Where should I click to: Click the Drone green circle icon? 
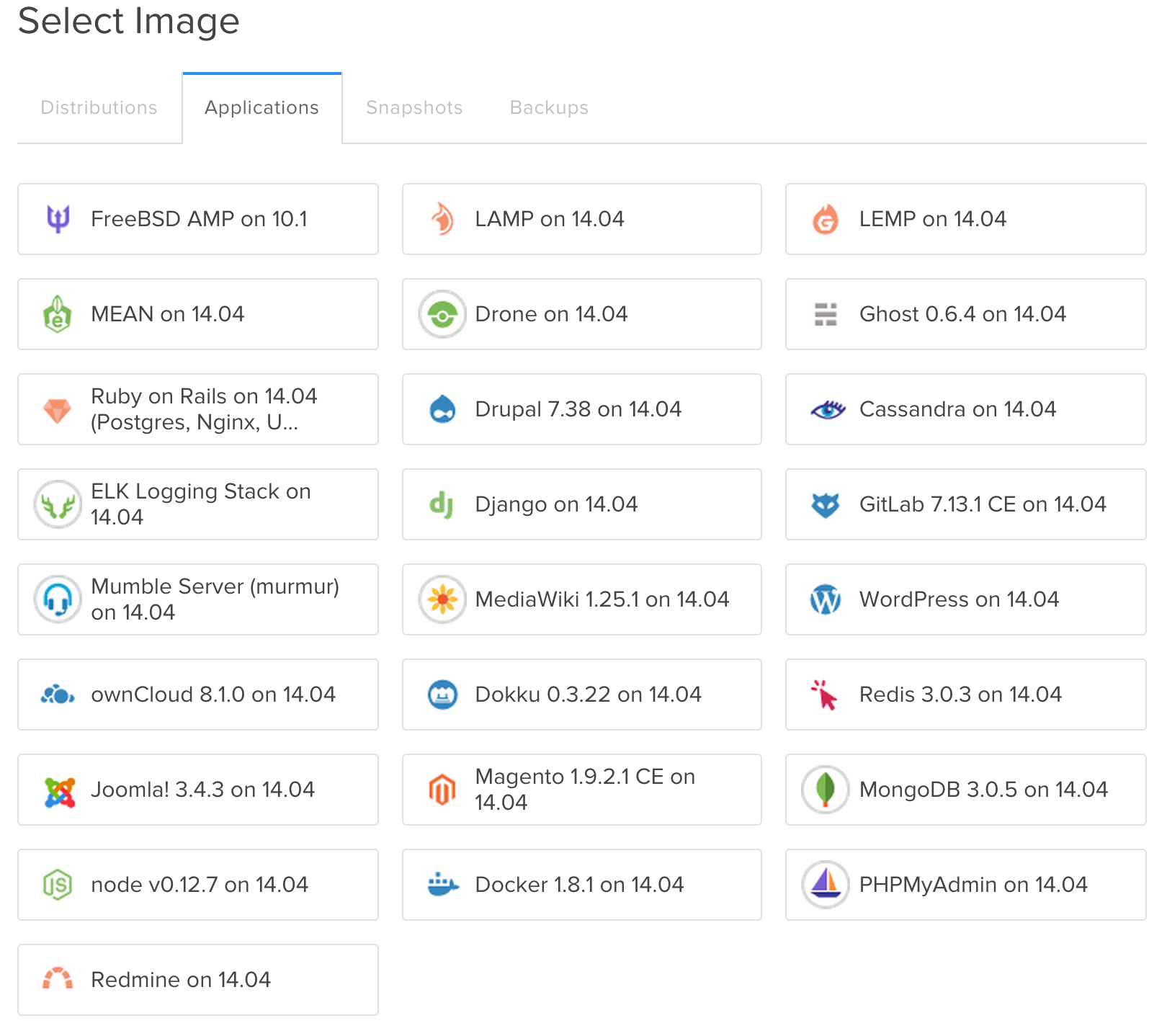tap(442, 314)
